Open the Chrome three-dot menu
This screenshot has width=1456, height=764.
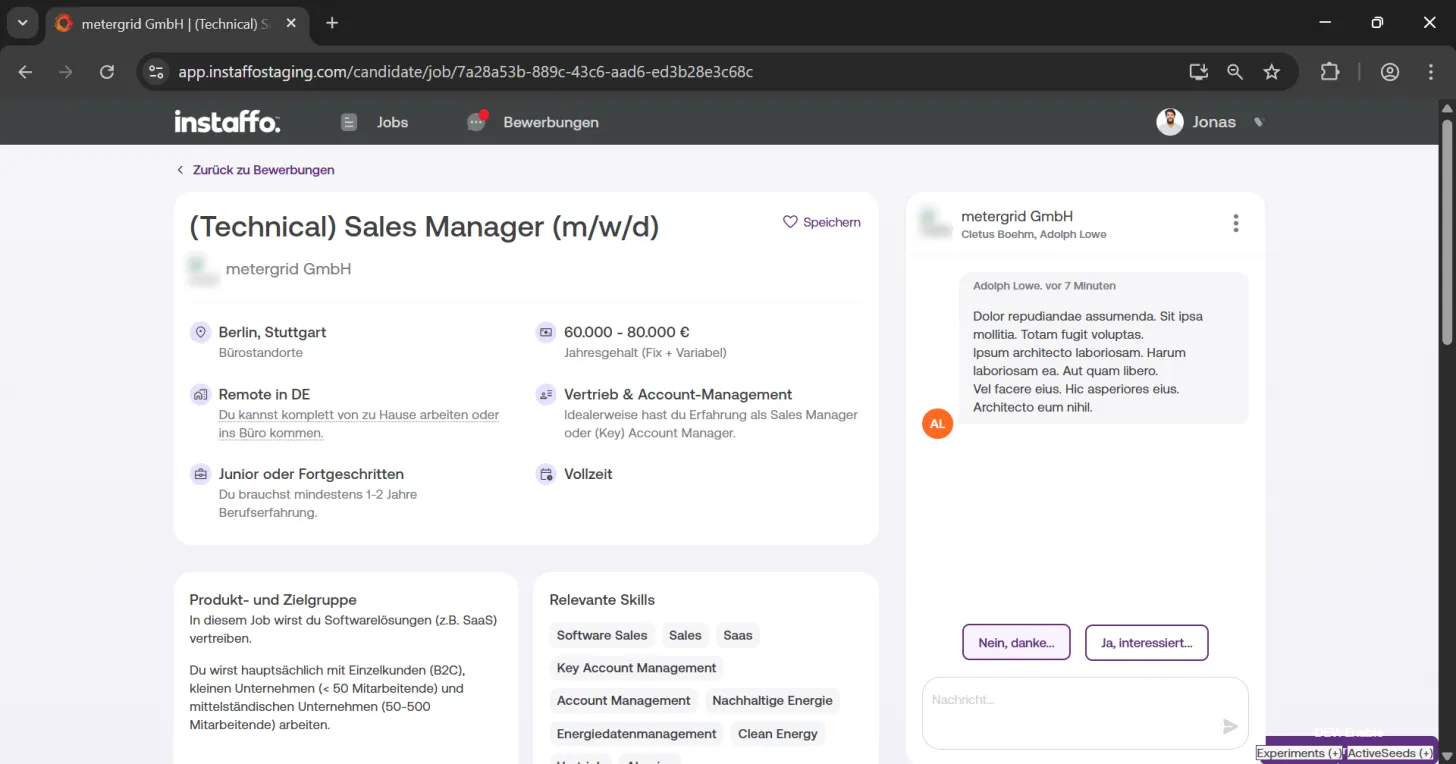tap(1431, 72)
